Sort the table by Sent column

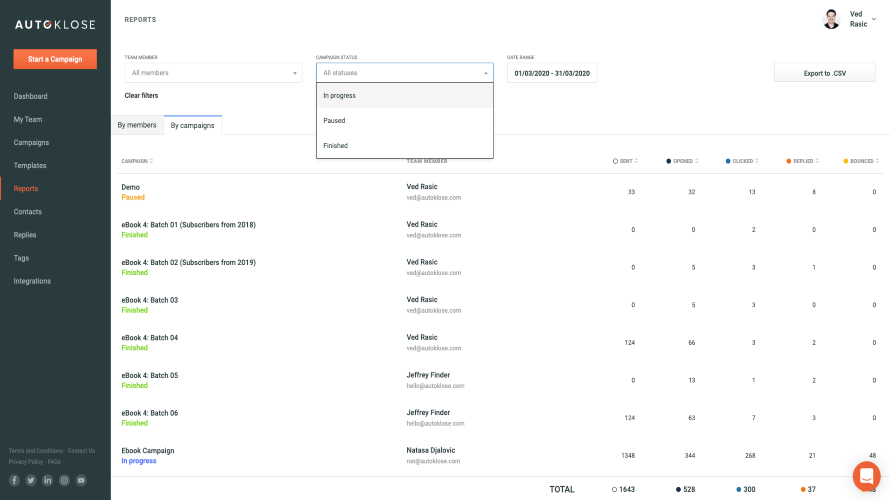[x=626, y=161]
